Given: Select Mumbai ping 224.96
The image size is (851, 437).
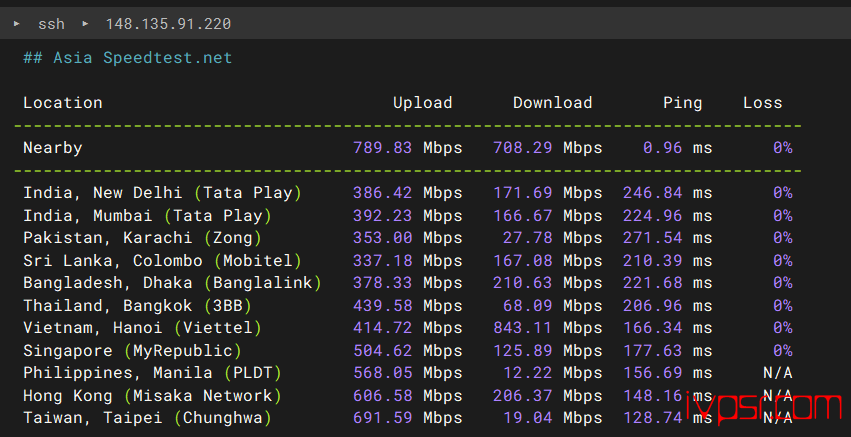Looking at the screenshot, I should click(652, 216).
